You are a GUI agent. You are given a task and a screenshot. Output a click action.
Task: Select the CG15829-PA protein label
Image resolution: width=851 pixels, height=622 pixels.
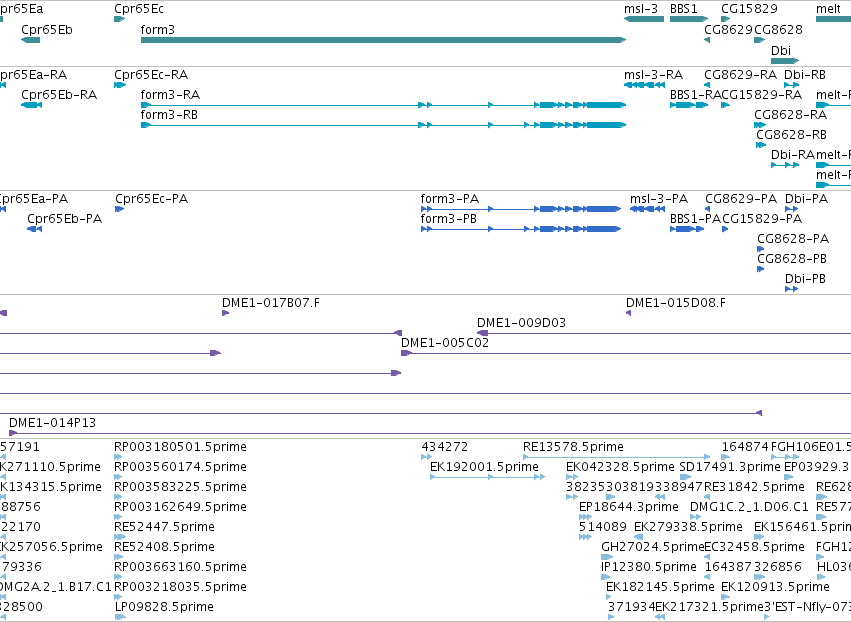coord(762,219)
